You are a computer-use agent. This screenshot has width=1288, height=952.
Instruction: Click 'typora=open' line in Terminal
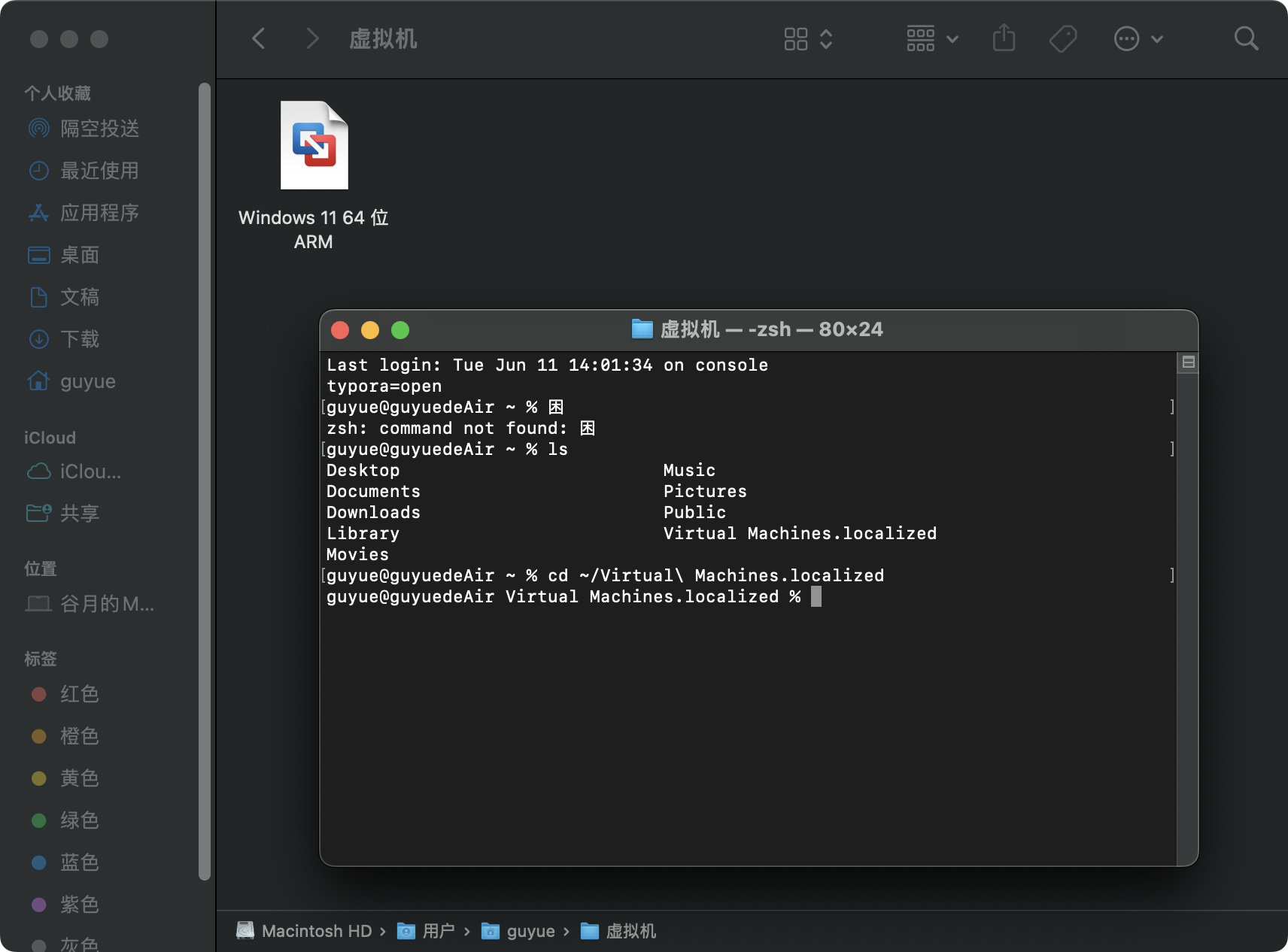click(384, 386)
